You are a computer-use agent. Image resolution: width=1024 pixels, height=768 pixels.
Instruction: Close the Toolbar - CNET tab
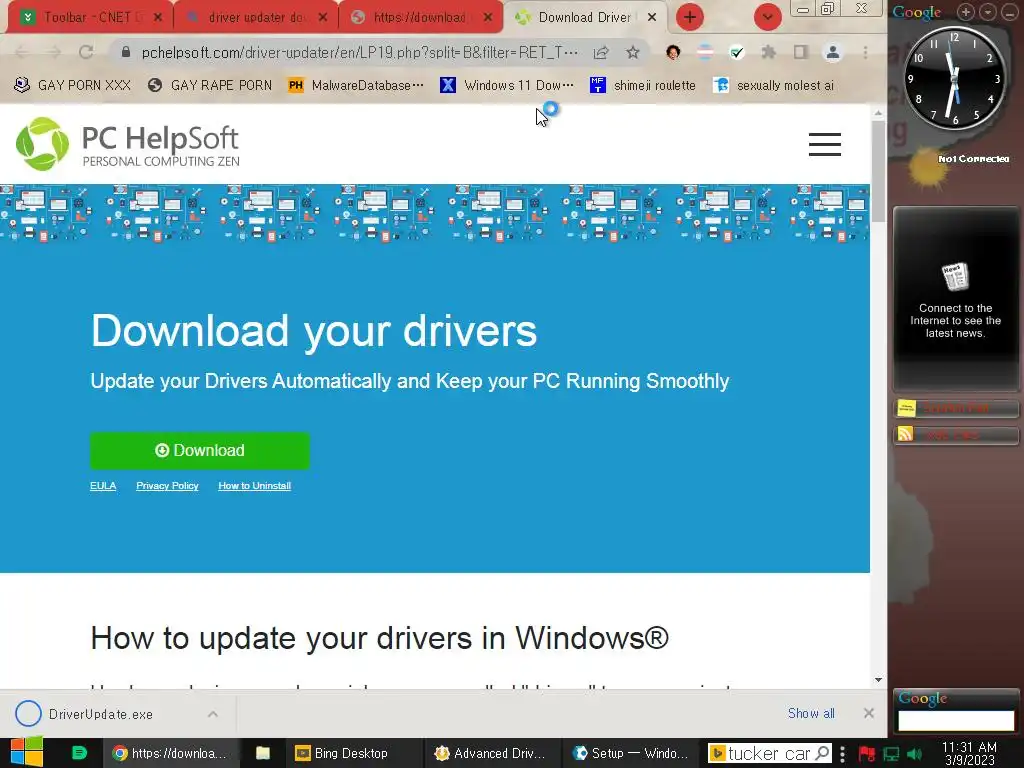158,18
